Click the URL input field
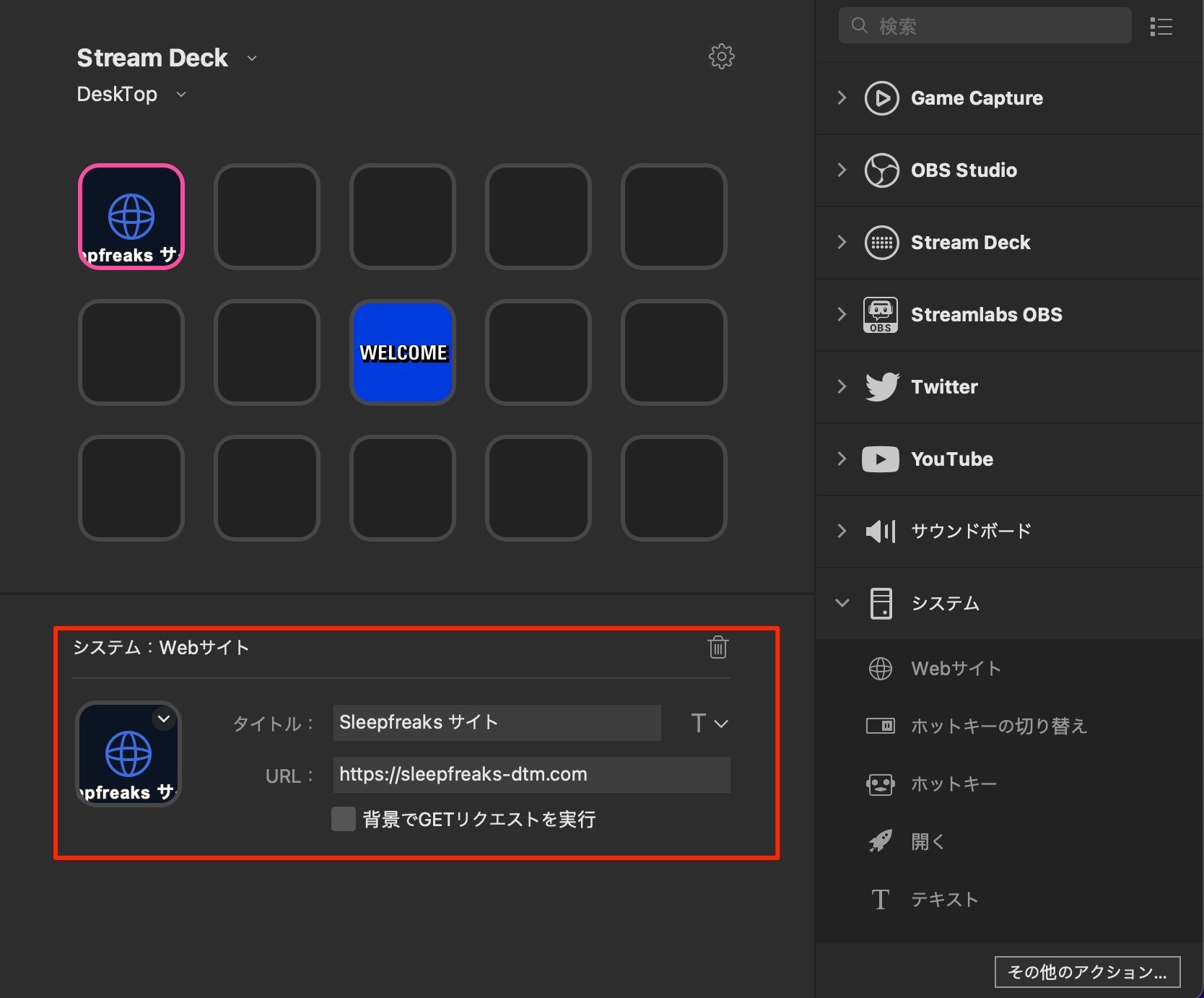1204x998 pixels. click(531, 775)
